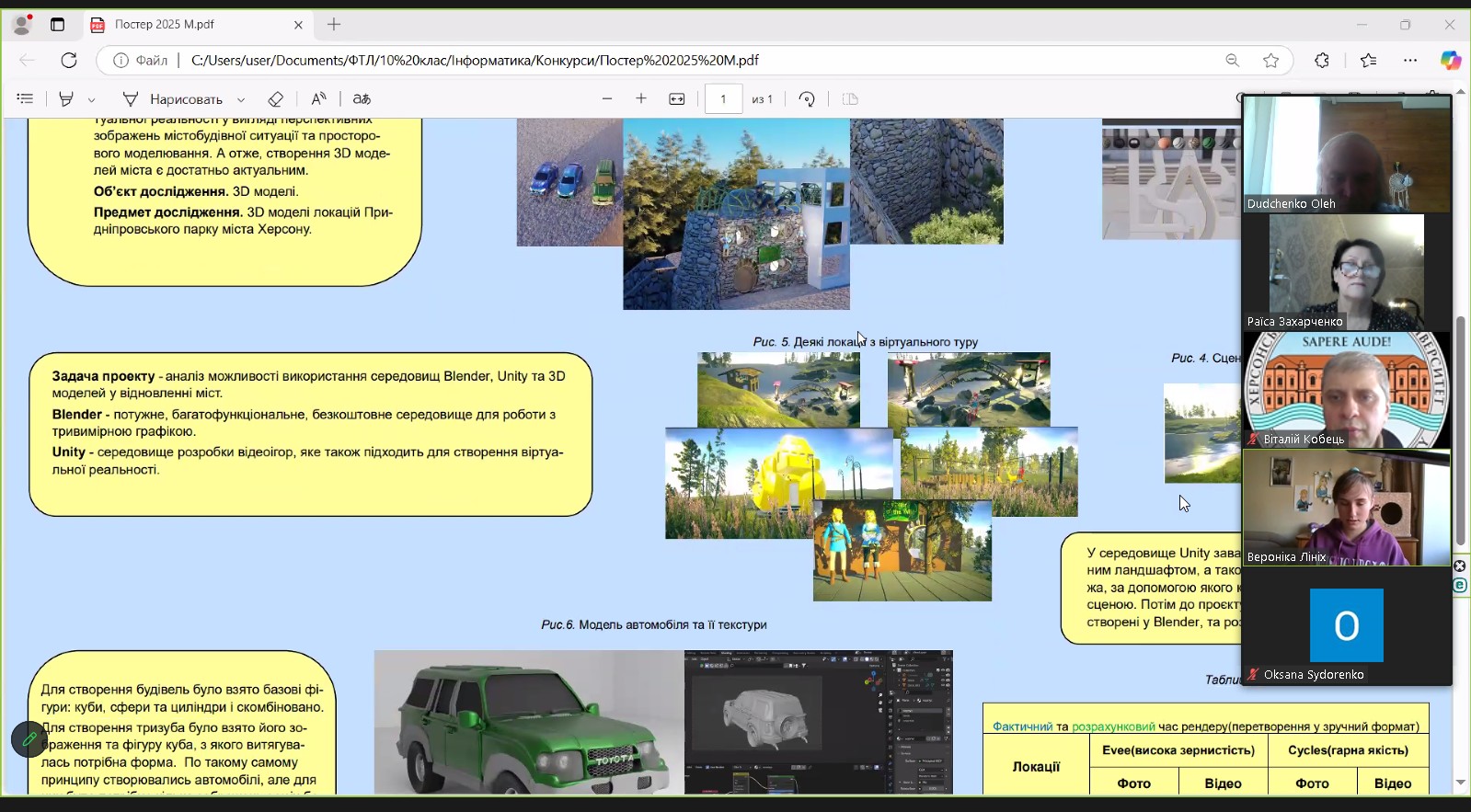This screenshot has height=812, width=1471.
Task: Click scroll-down arrow of PDF scrollbar
Action: pos(1461,783)
